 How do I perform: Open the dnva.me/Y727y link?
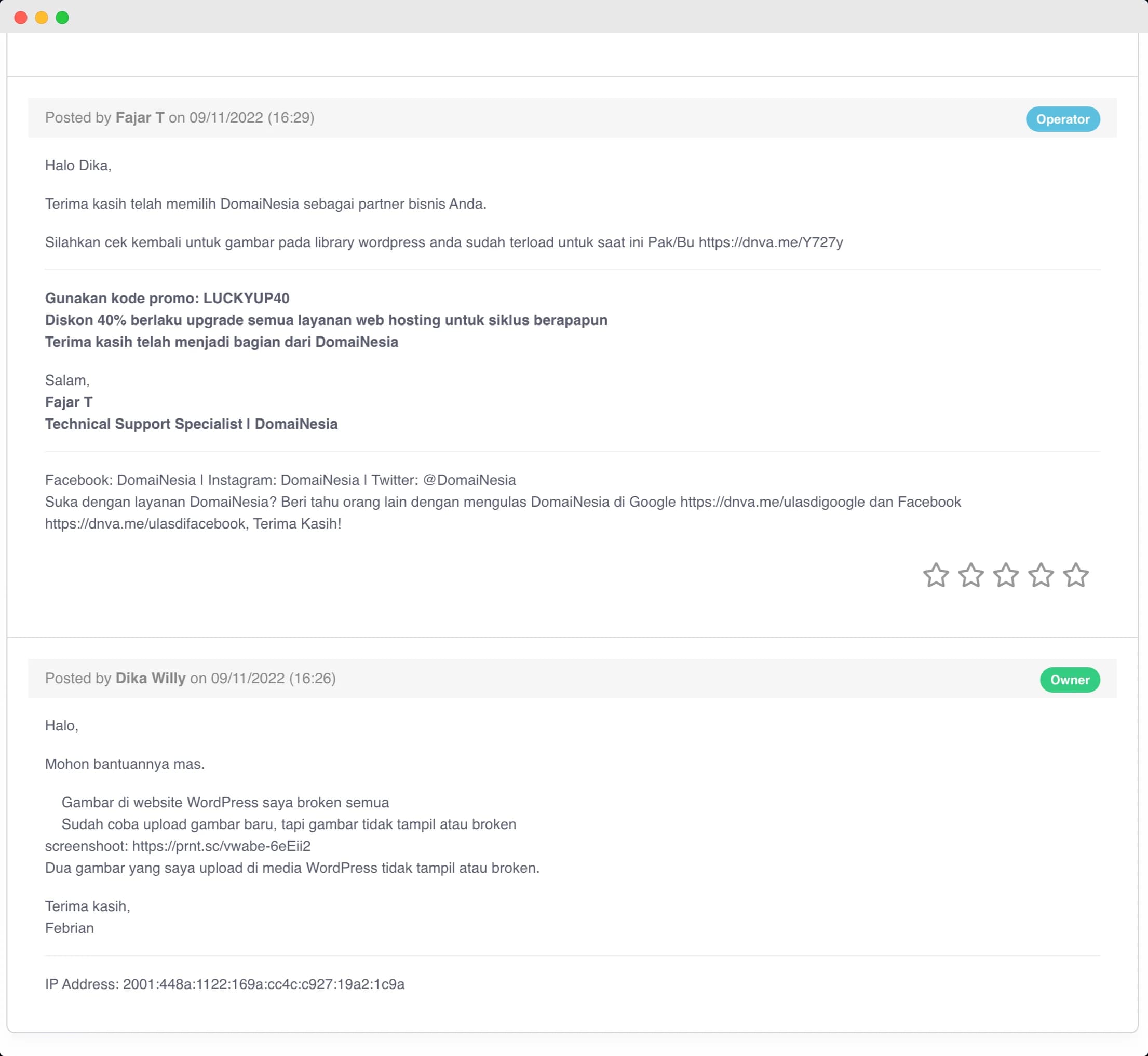[x=771, y=243]
